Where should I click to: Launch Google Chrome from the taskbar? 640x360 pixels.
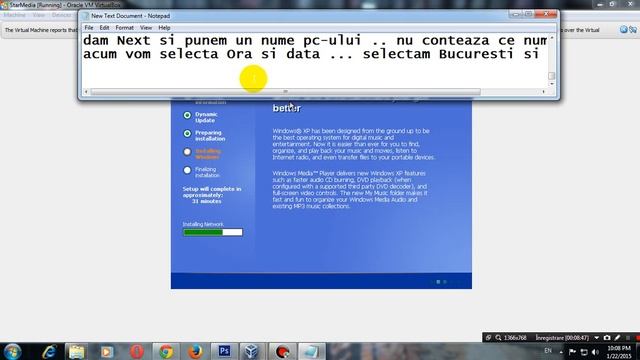click(166, 351)
